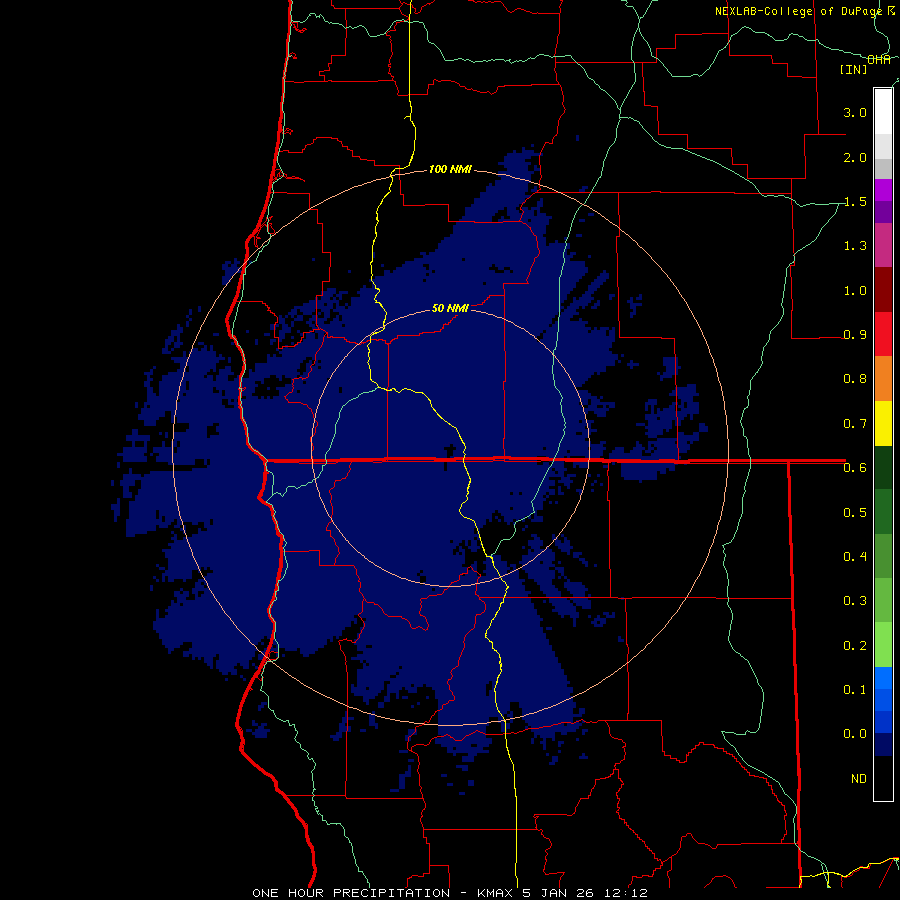Click the 0.6 legend value
The image size is (900, 900).
coord(855,468)
